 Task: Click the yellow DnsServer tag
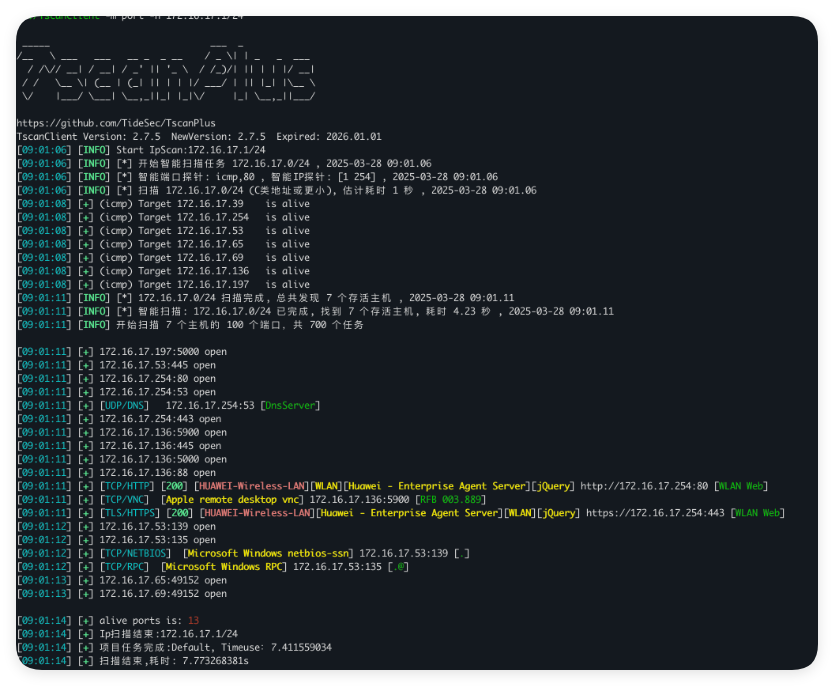pos(288,406)
